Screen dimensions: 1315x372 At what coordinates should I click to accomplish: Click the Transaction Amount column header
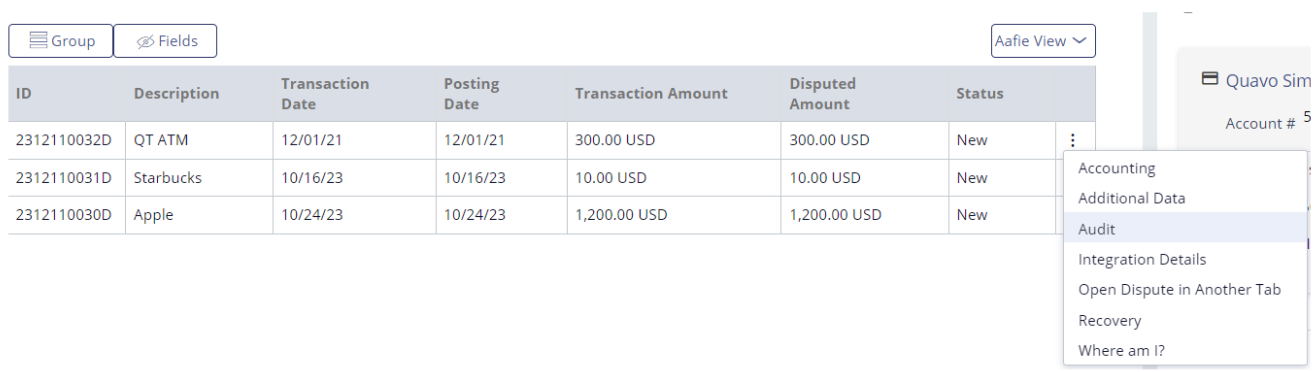coord(651,94)
